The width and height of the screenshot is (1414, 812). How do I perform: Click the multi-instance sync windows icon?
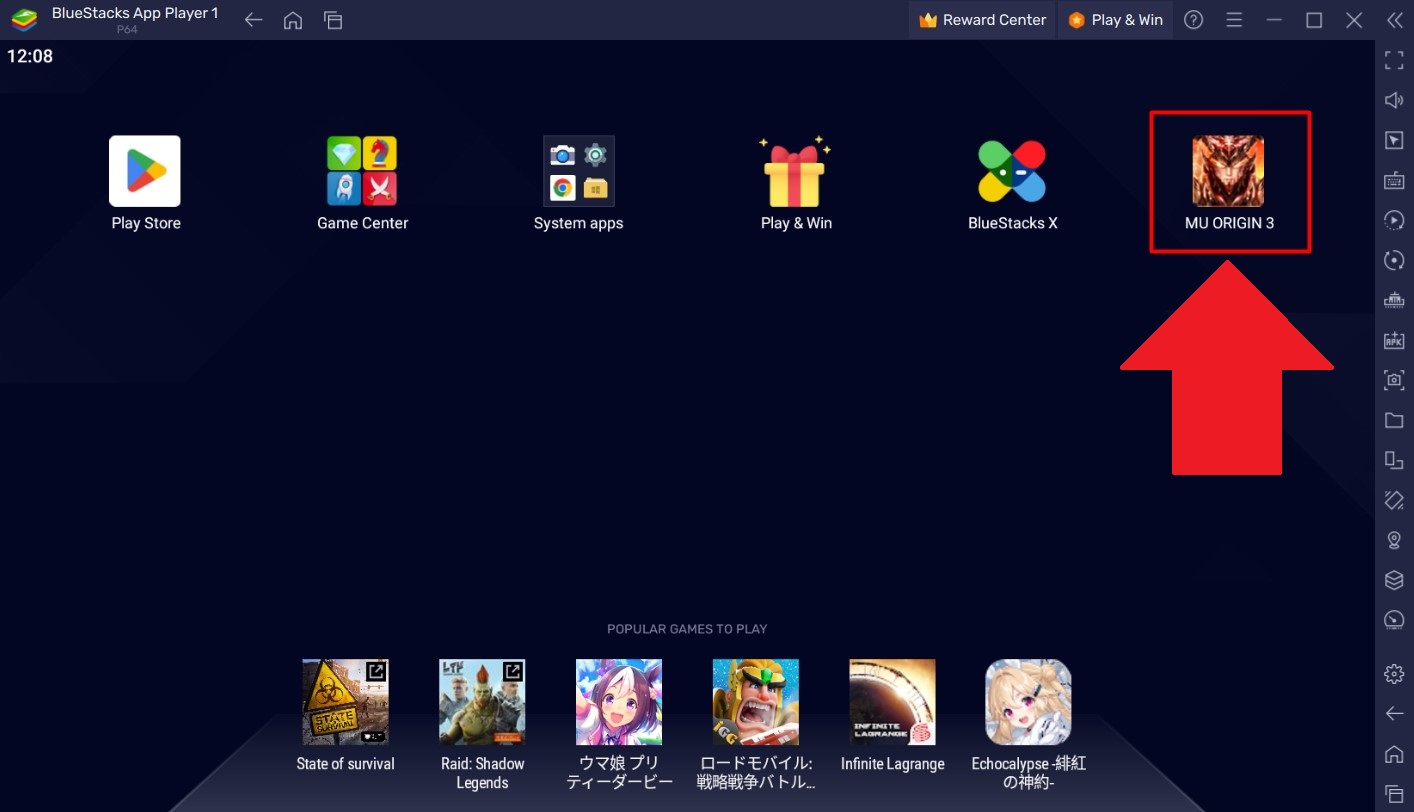1394,460
